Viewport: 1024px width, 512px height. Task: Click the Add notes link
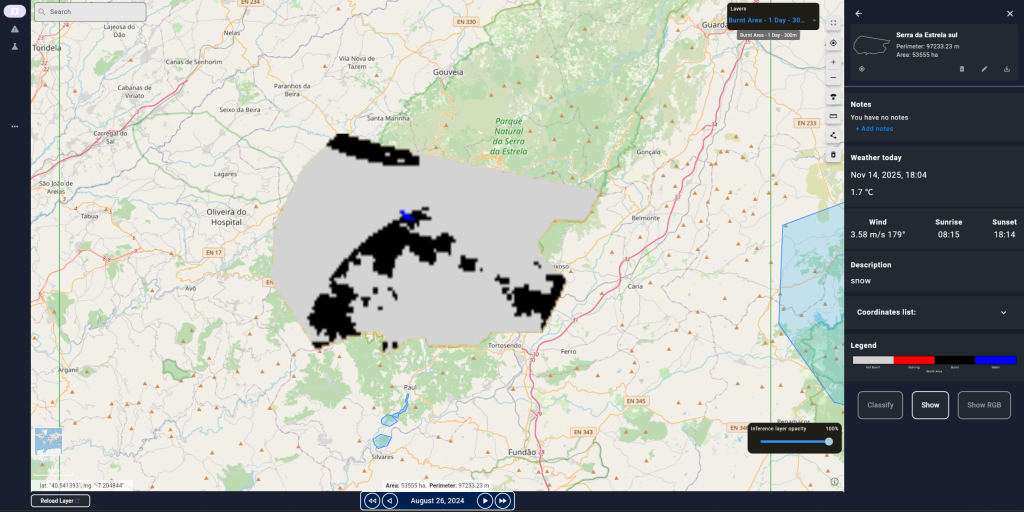point(874,129)
